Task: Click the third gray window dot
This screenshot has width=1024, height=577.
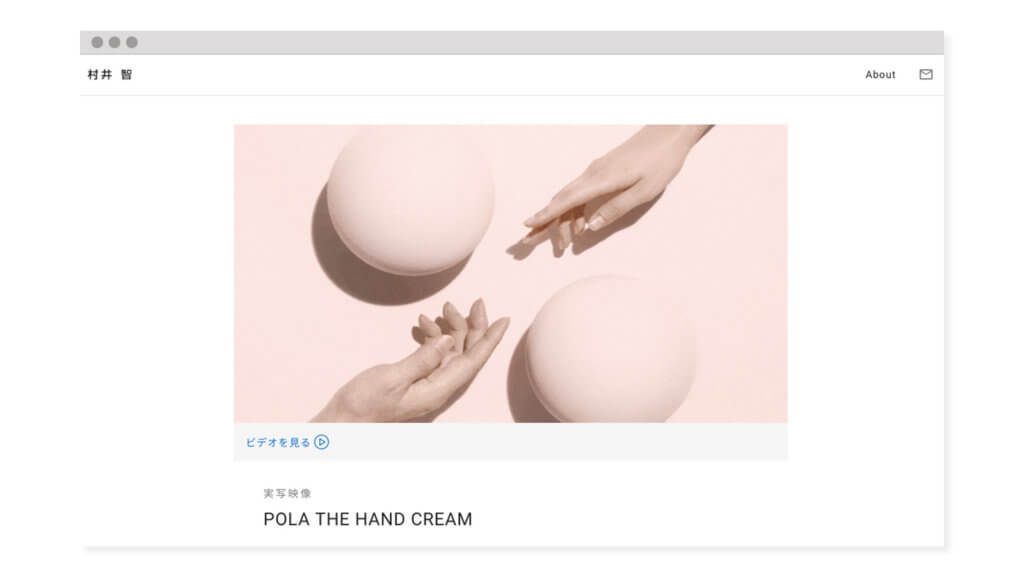Action: click(x=132, y=42)
